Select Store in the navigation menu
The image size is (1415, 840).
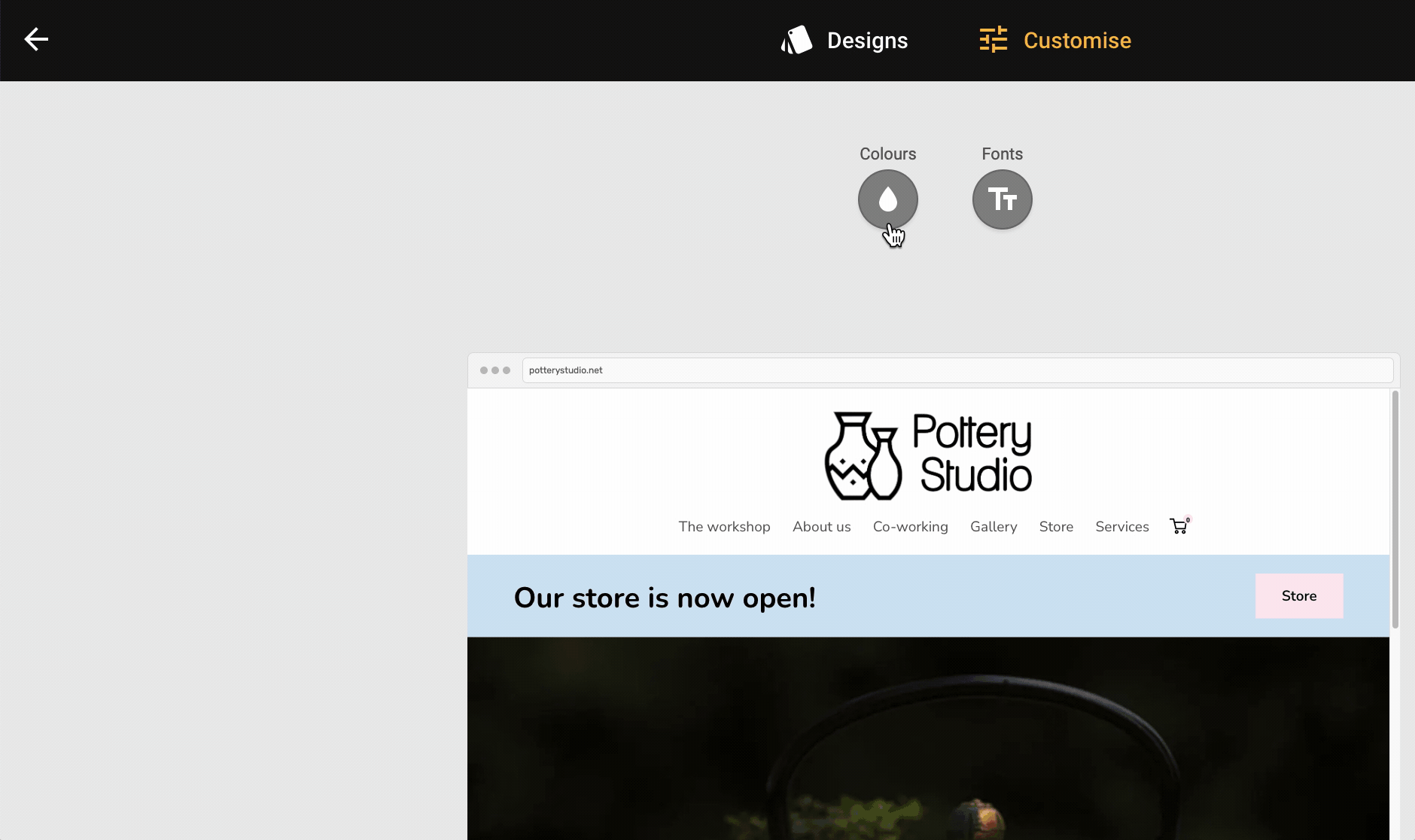tap(1056, 527)
